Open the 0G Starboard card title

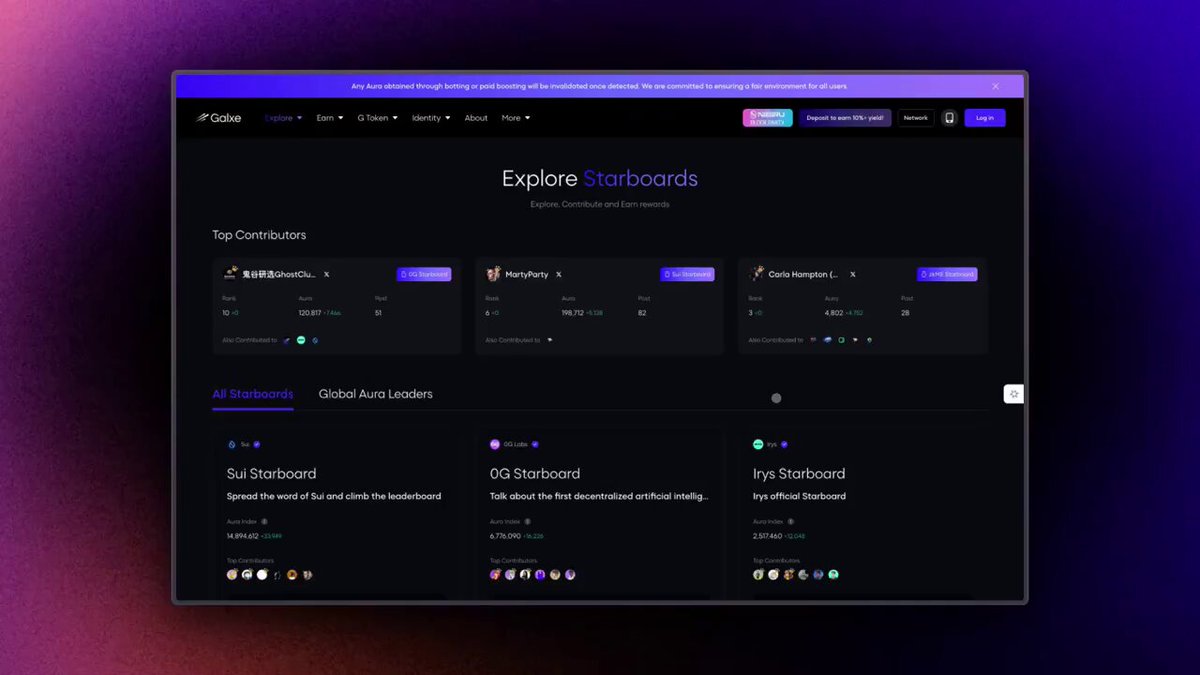[535, 474]
